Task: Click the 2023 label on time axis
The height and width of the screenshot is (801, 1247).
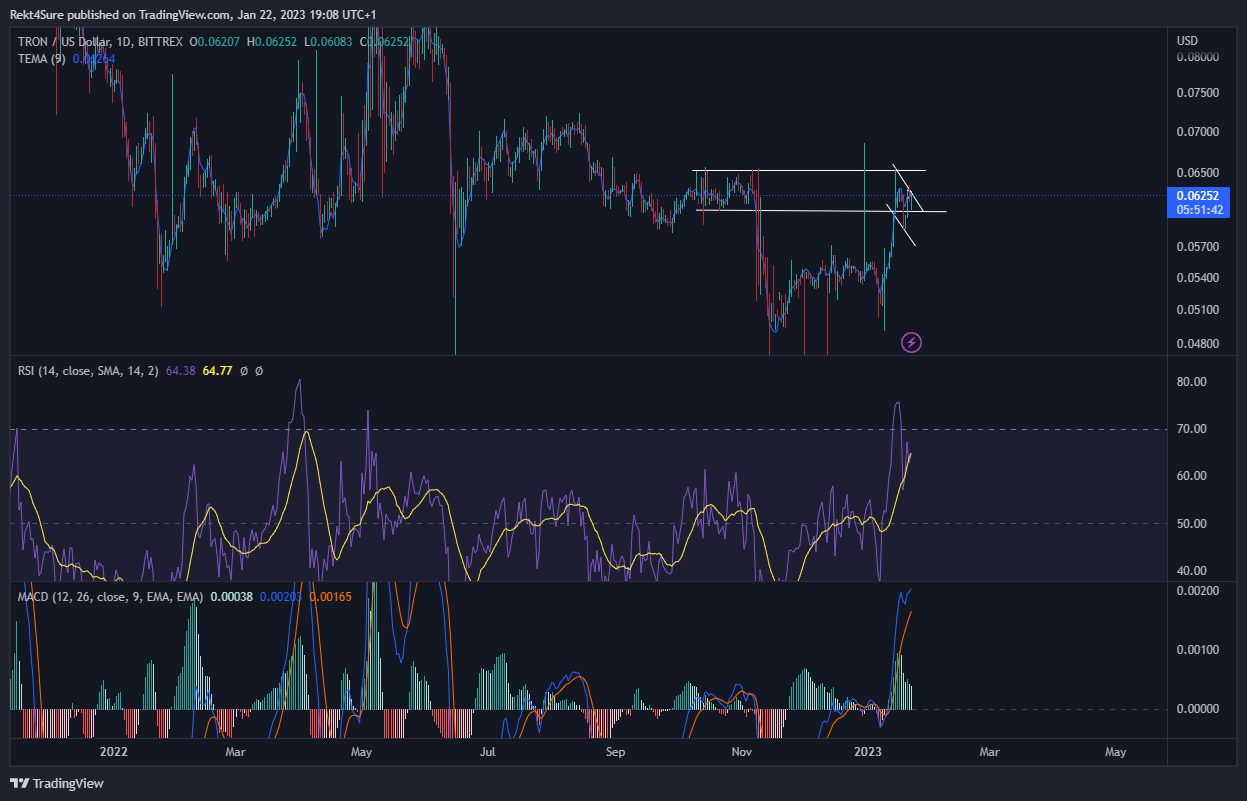Action: click(869, 752)
